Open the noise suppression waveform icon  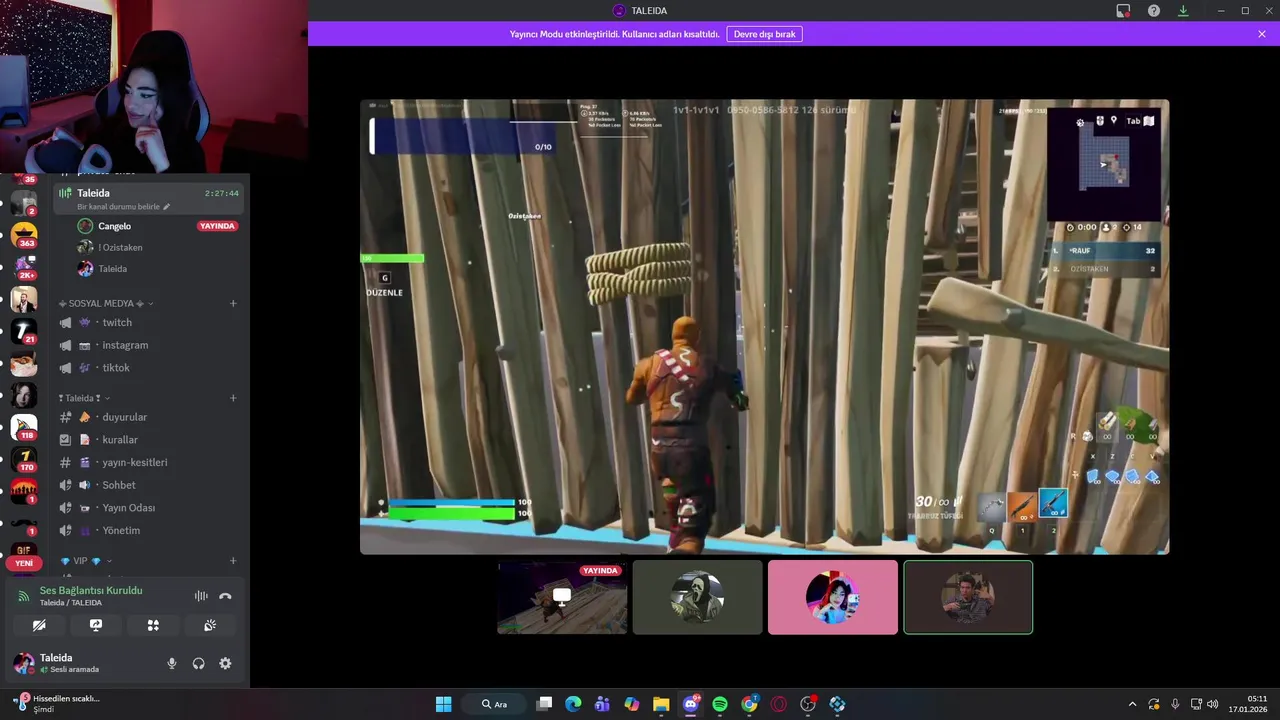[x=201, y=596]
